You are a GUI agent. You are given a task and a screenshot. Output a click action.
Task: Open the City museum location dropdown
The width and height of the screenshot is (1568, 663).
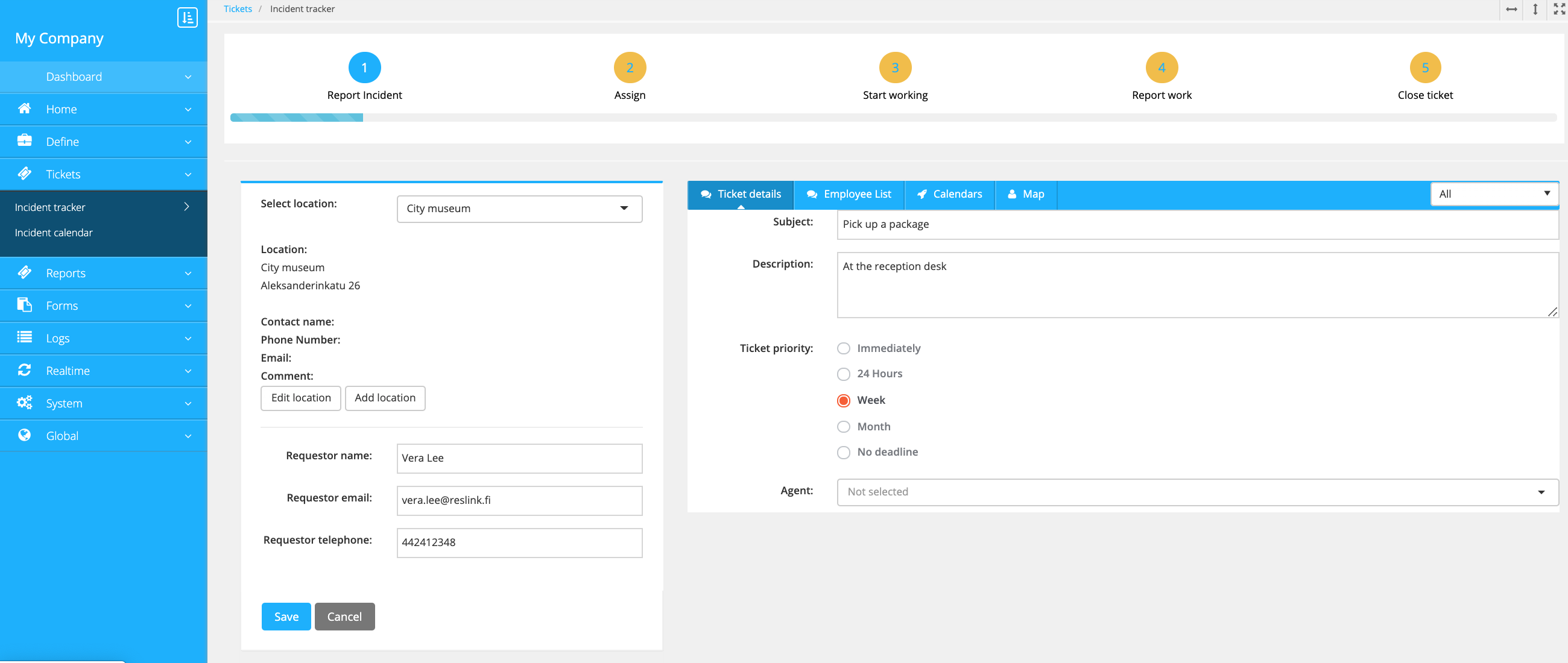point(519,209)
